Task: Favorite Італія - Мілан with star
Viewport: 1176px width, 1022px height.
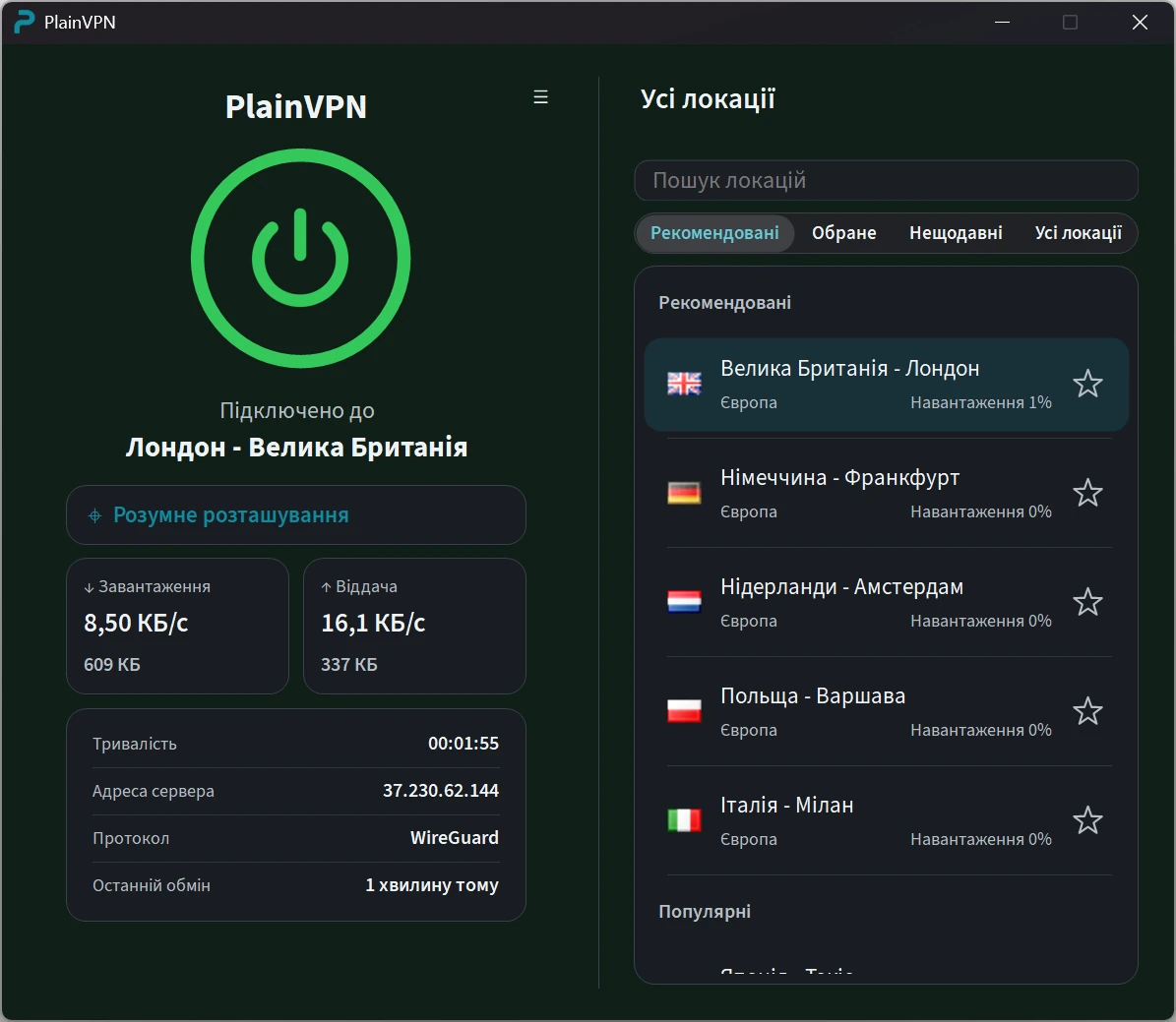Action: [1087, 820]
